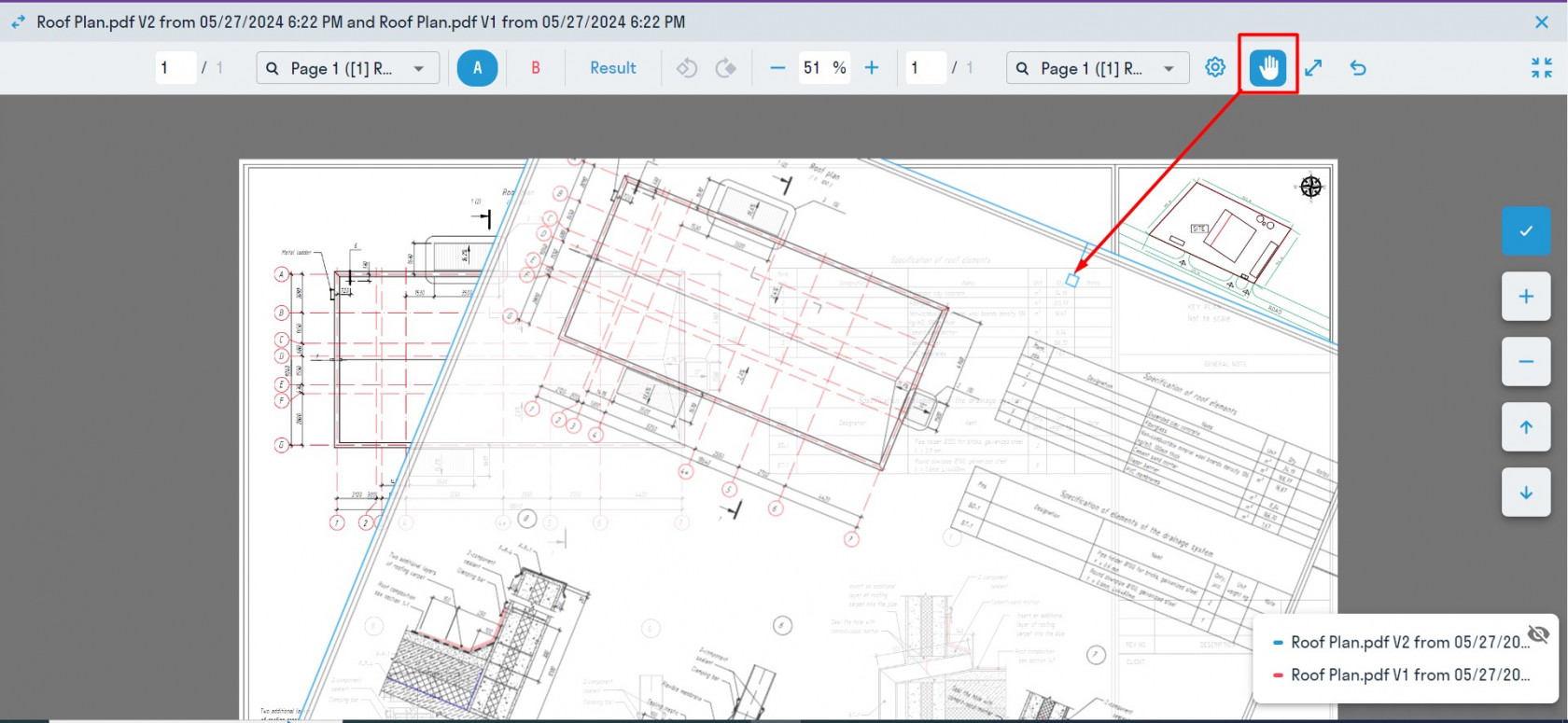Open the left Page 1 dropdown

[x=347, y=68]
